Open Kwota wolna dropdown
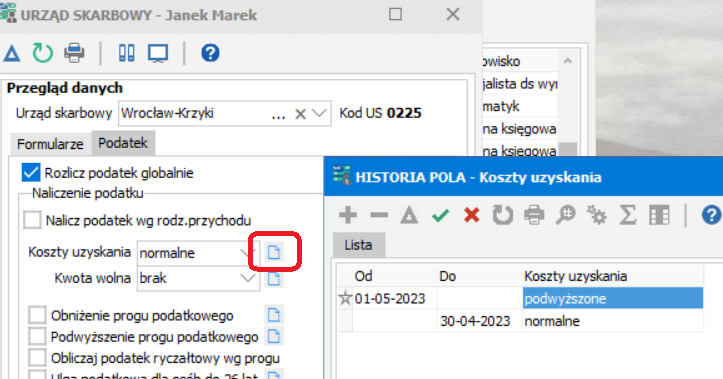Image resolution: width=723 pixels, height=379 pixels. coord(248,278)
